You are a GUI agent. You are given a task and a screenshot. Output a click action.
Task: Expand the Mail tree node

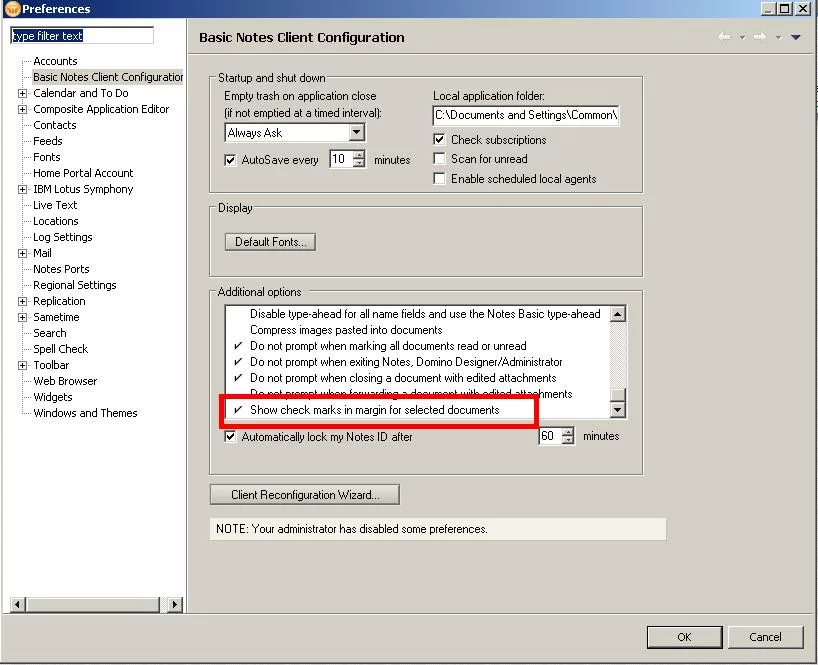coord(22,253)
